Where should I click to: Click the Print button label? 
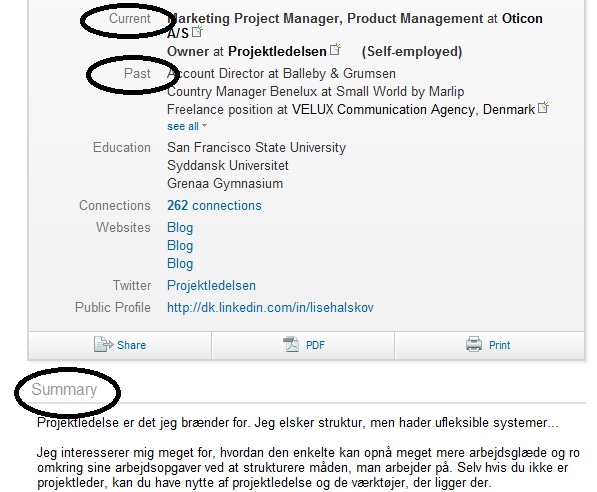click(499, 345)
